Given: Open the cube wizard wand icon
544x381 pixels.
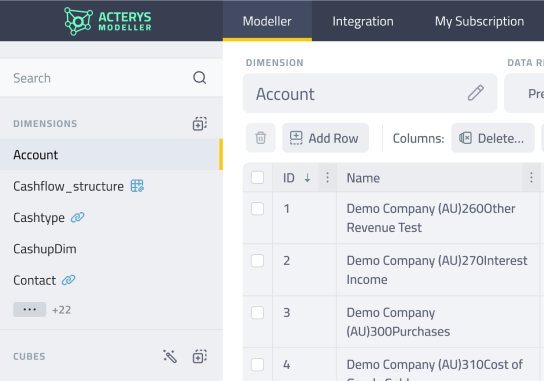Looking at the screenshot, I should [x=170, y=356].
